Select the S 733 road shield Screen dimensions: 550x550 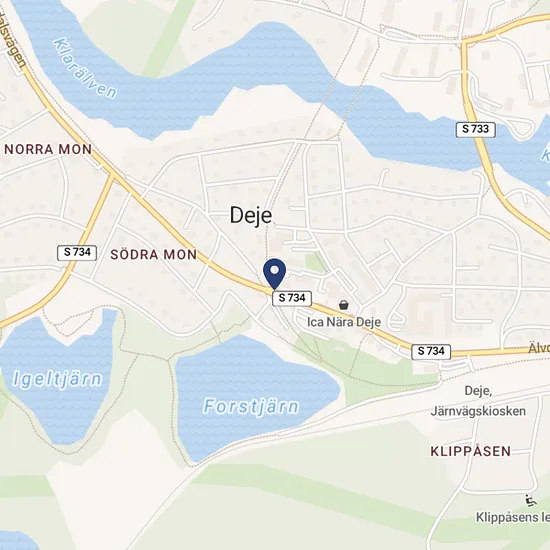click(x=475, y=129)
